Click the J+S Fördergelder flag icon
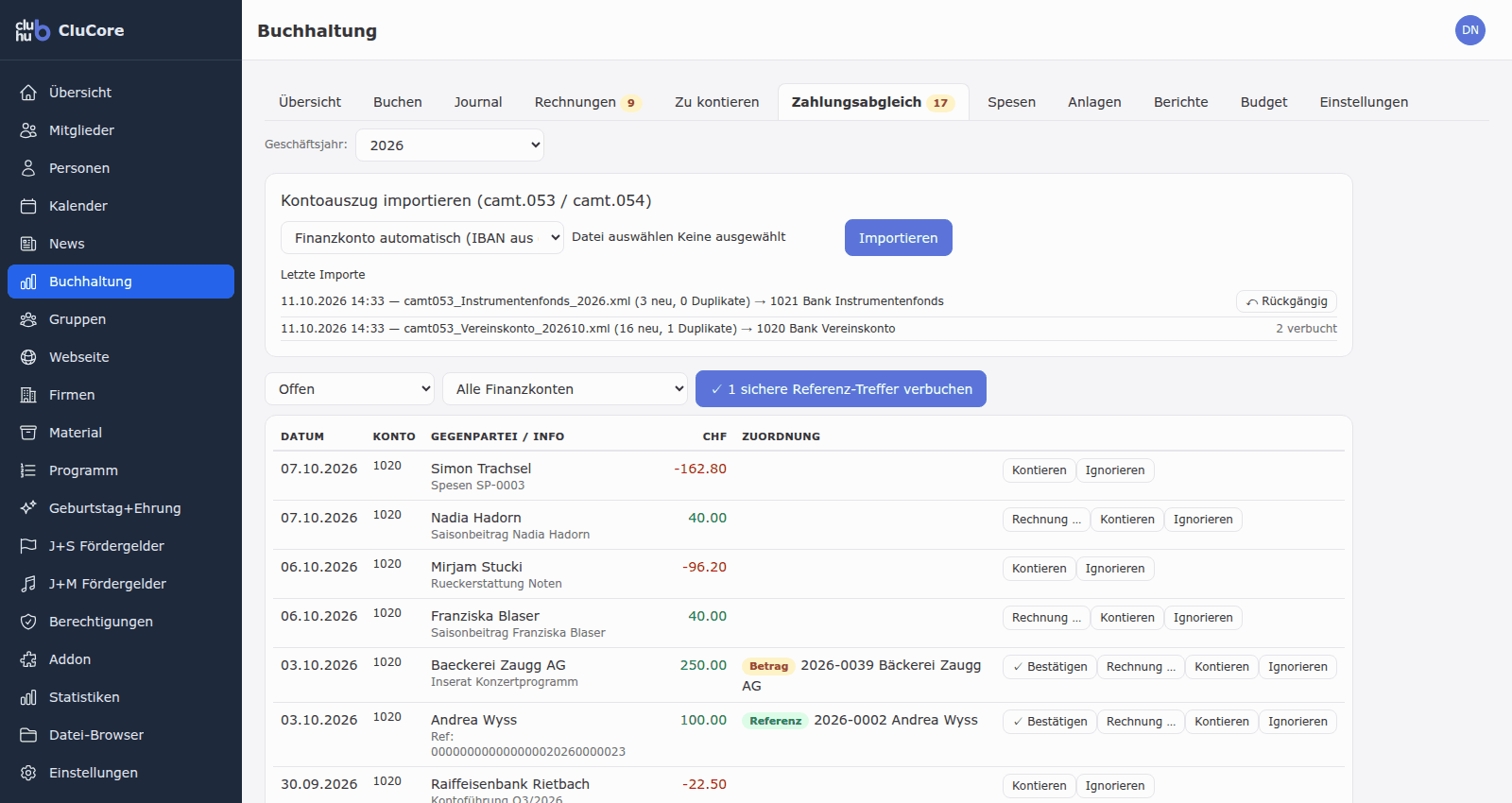The height and width of the screenshot is (803, 1512). (x=28, y=546)
